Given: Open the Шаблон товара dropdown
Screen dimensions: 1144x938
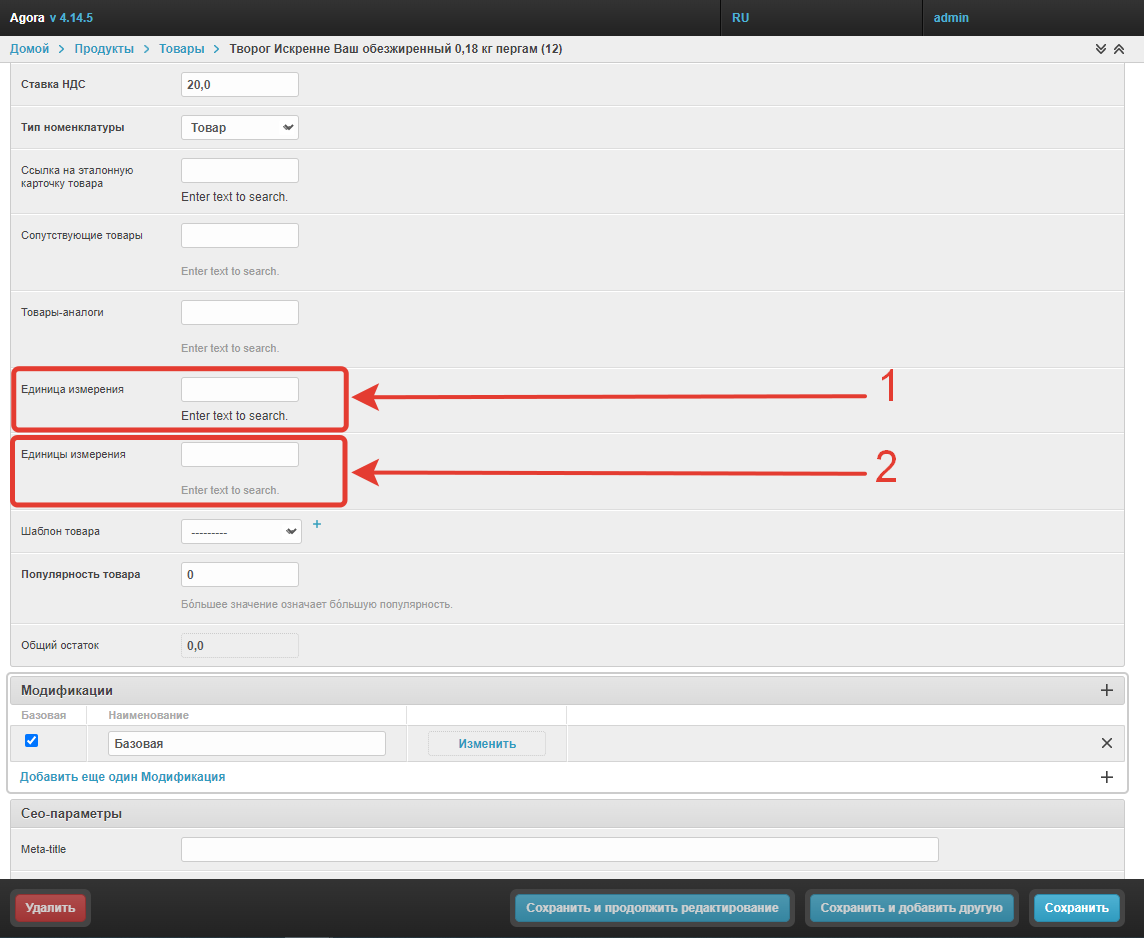Looking at the screenshot, I should coord(241,532).
